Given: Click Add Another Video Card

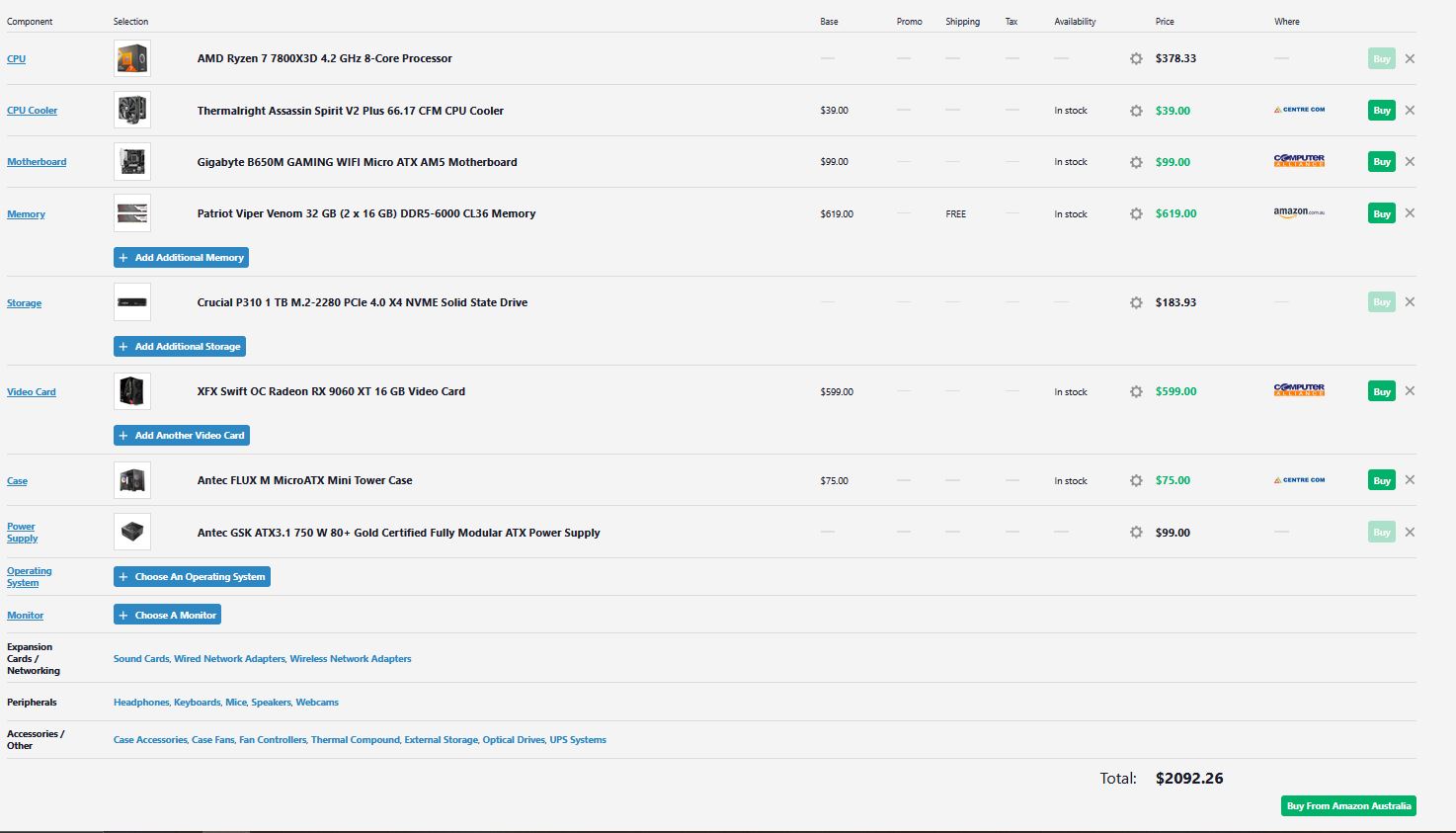Looking at the screenshot, I should (182, 436).
